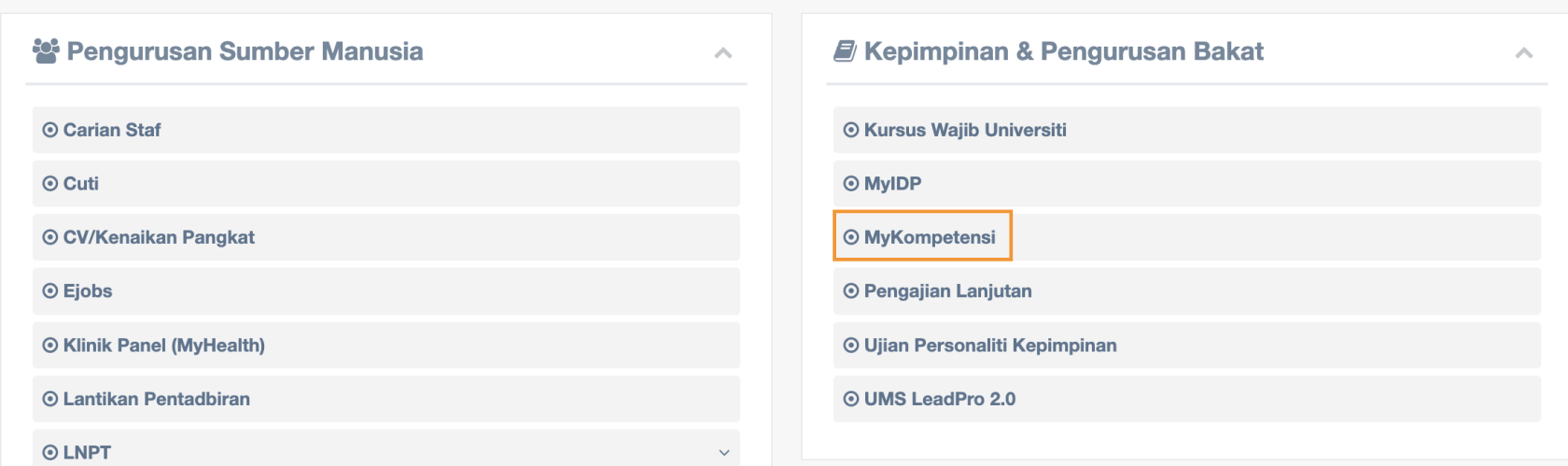1568x466 pixels.
Task: Click the circle icon next to Carian Staf
Action: pos(50,130)
